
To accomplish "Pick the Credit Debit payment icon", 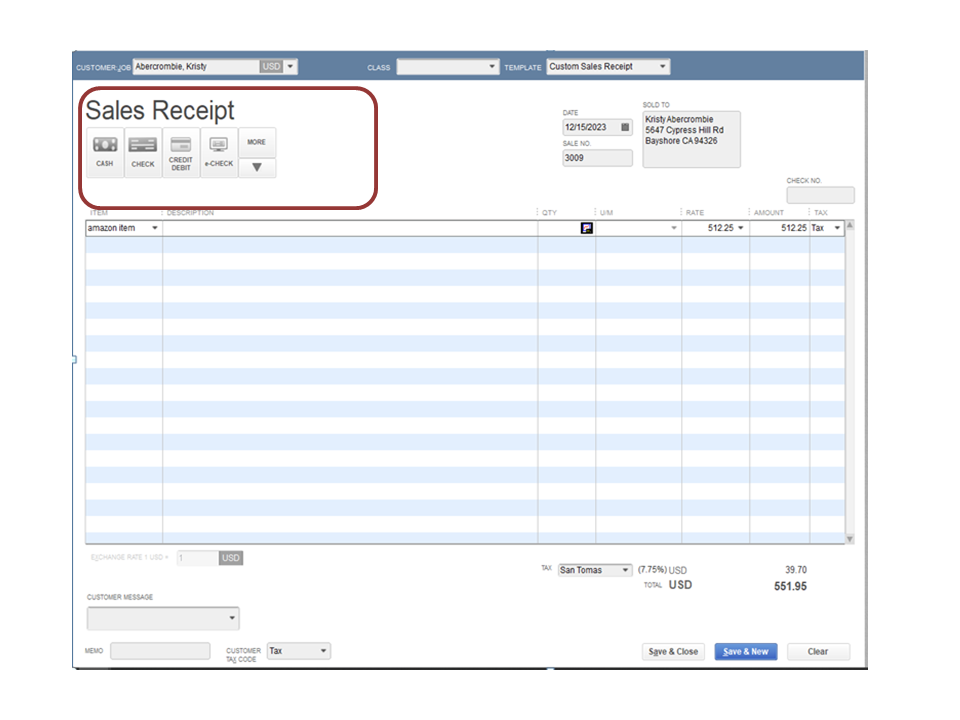I will coord(181,152).
